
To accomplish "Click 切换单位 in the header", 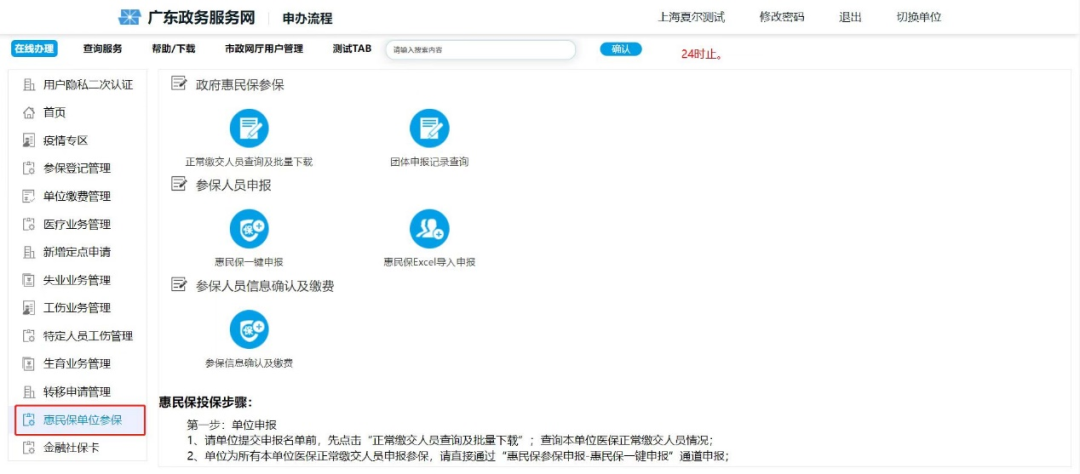I will 918,17.
